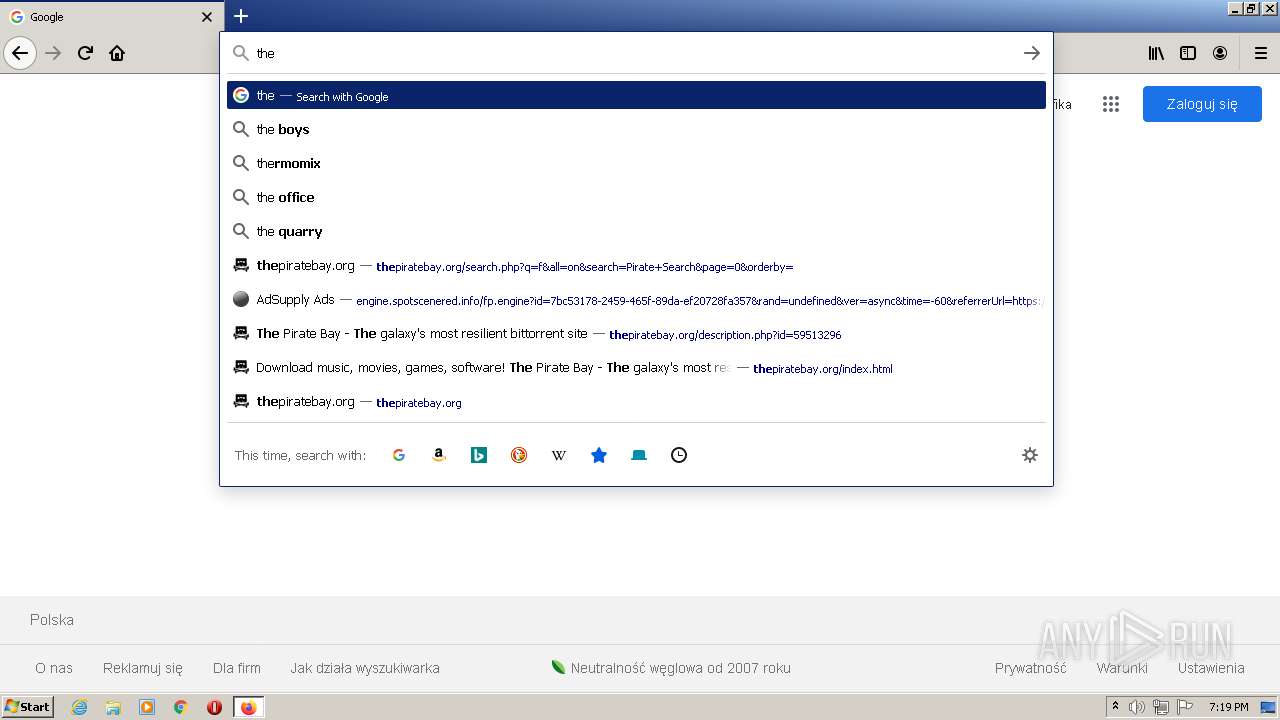1280x720 pixels.
Task: Click the address bar containing 'the'
Action: coord(636,53)
